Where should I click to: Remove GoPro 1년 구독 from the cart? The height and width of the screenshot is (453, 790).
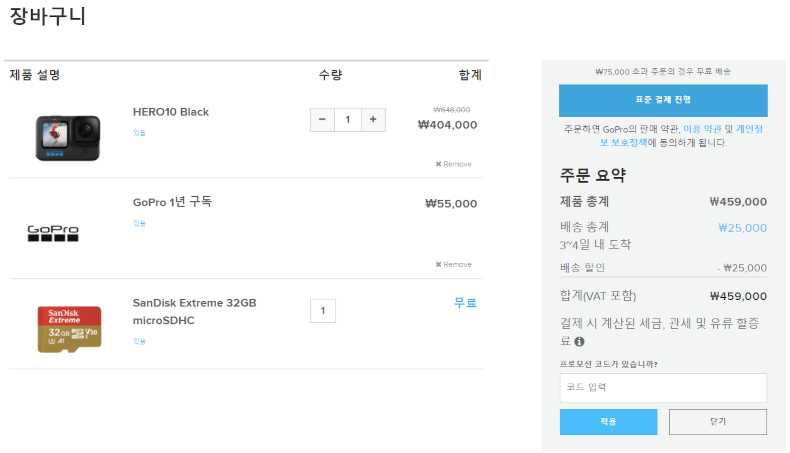[x=453, y=264]
